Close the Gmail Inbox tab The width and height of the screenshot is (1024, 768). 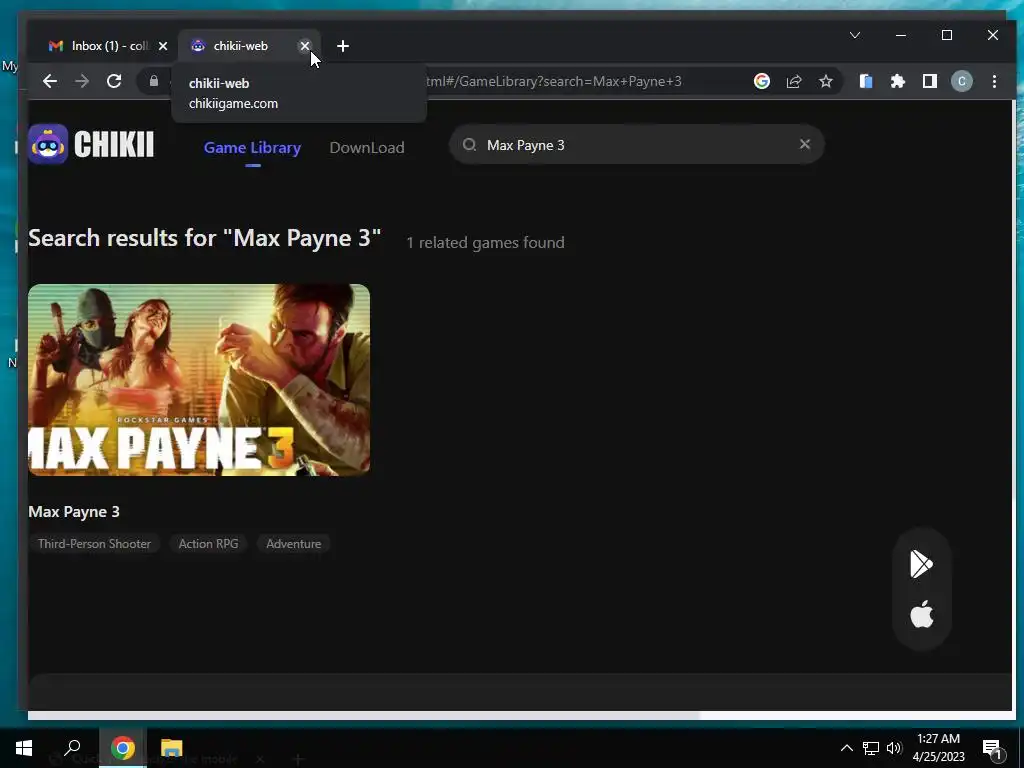(163, 46)
